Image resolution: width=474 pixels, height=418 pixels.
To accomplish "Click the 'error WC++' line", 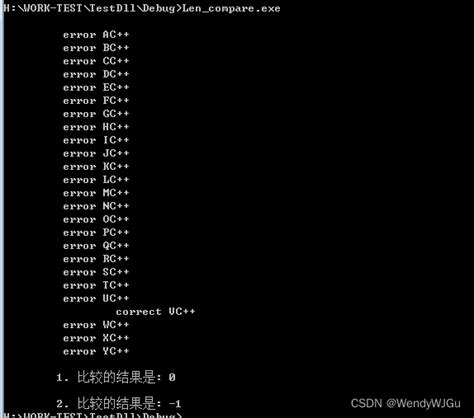I will coord(96,325).
